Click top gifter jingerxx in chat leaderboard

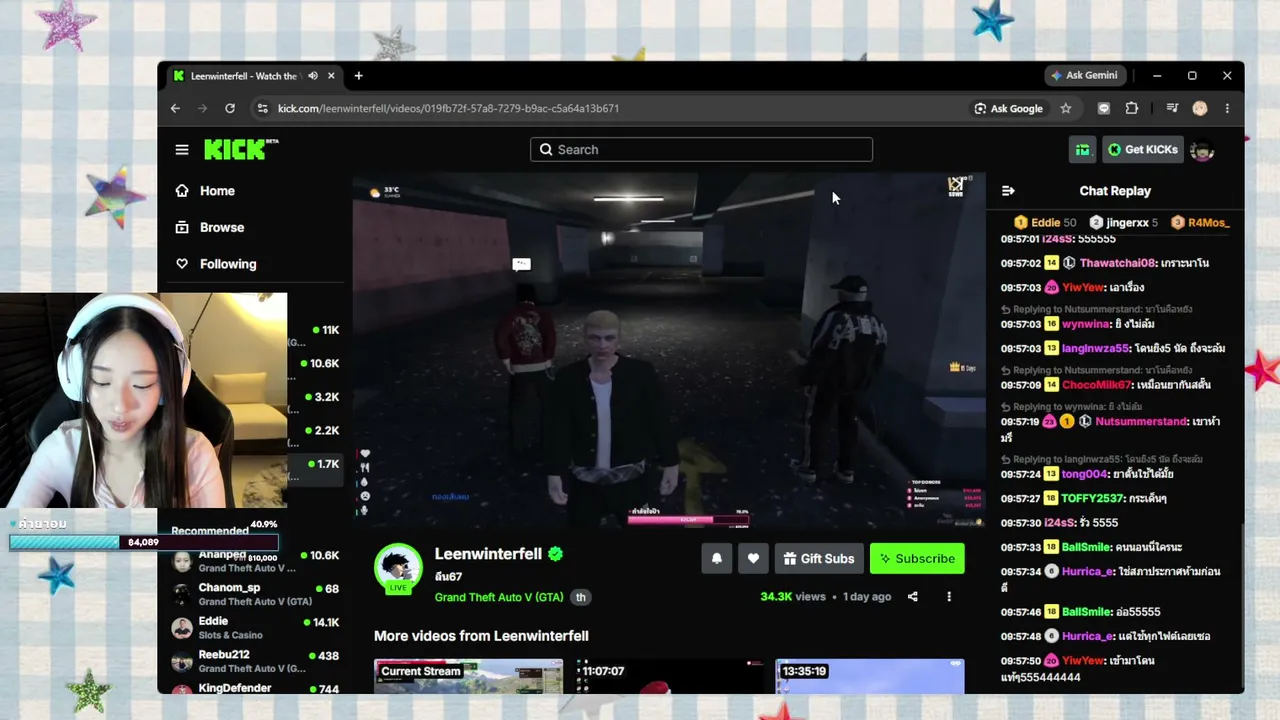(1123, 223)
